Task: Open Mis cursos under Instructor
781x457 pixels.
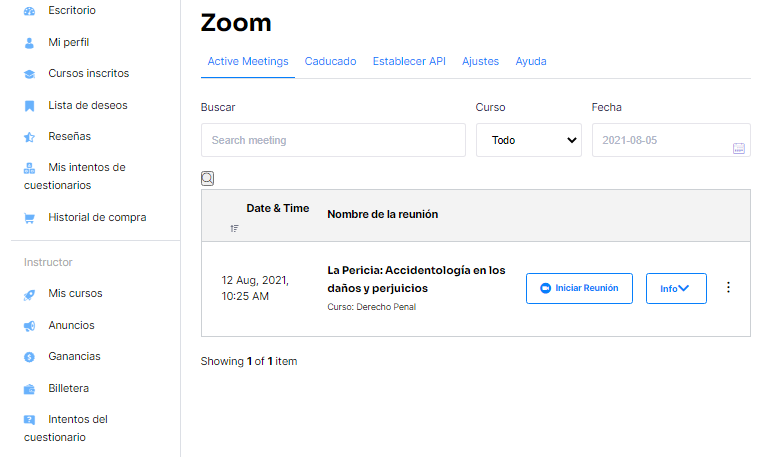Action: pos(75,293)
